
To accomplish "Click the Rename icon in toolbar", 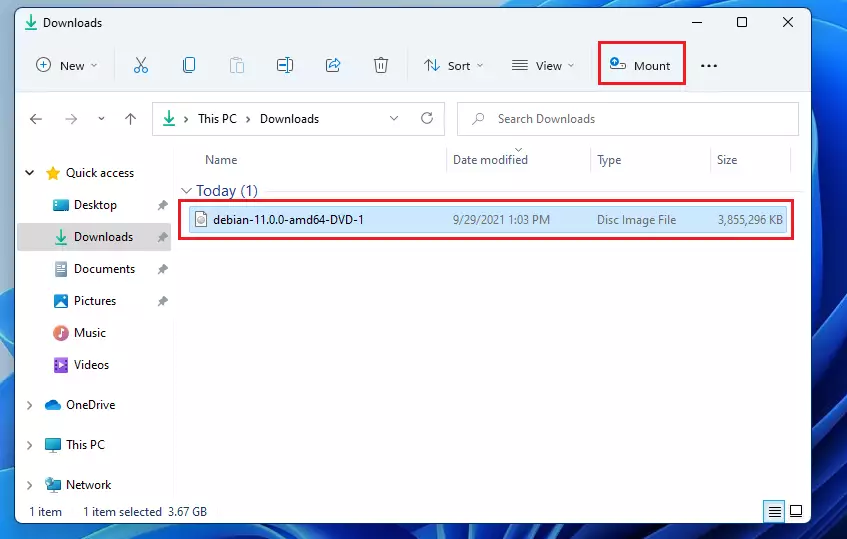I will point(285,65).
